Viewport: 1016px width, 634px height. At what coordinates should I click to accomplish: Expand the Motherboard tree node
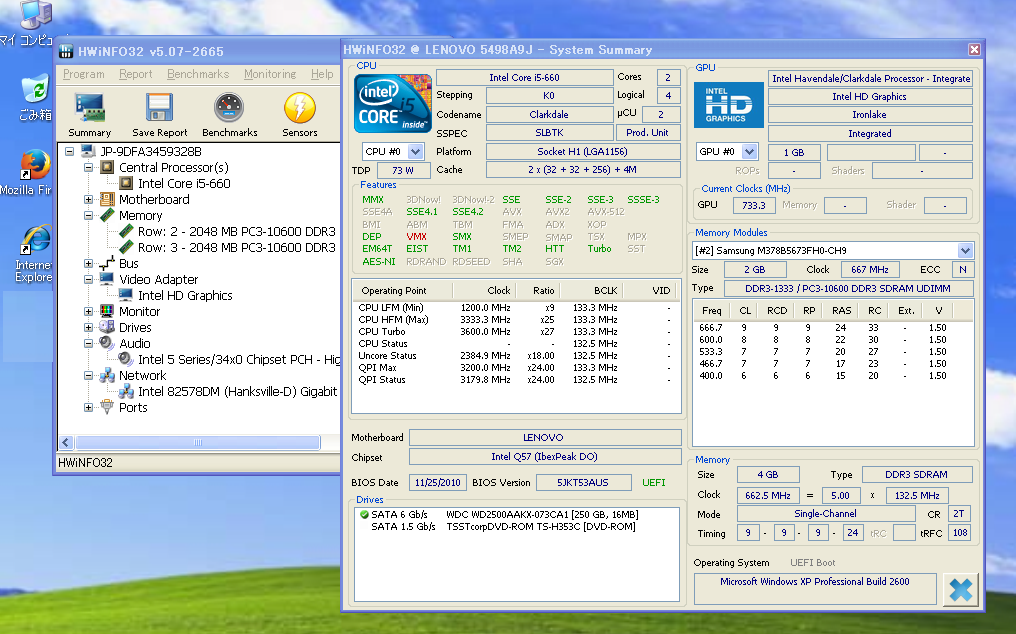coord(88,200)
